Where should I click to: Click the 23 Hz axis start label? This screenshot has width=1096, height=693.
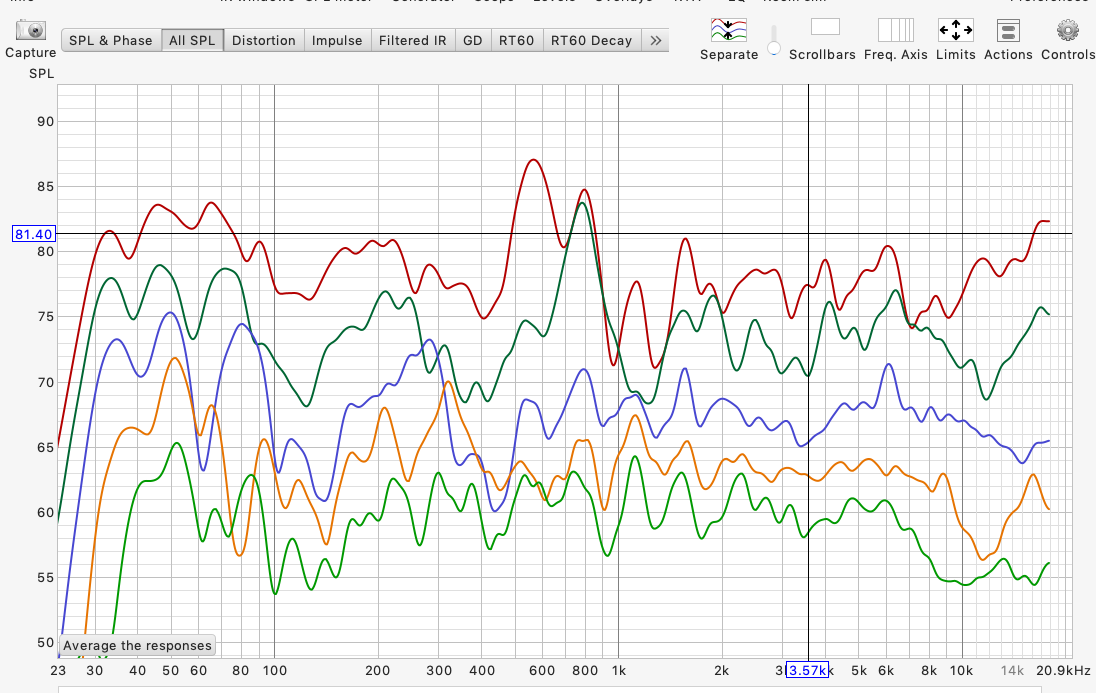(x=58, y=671)
